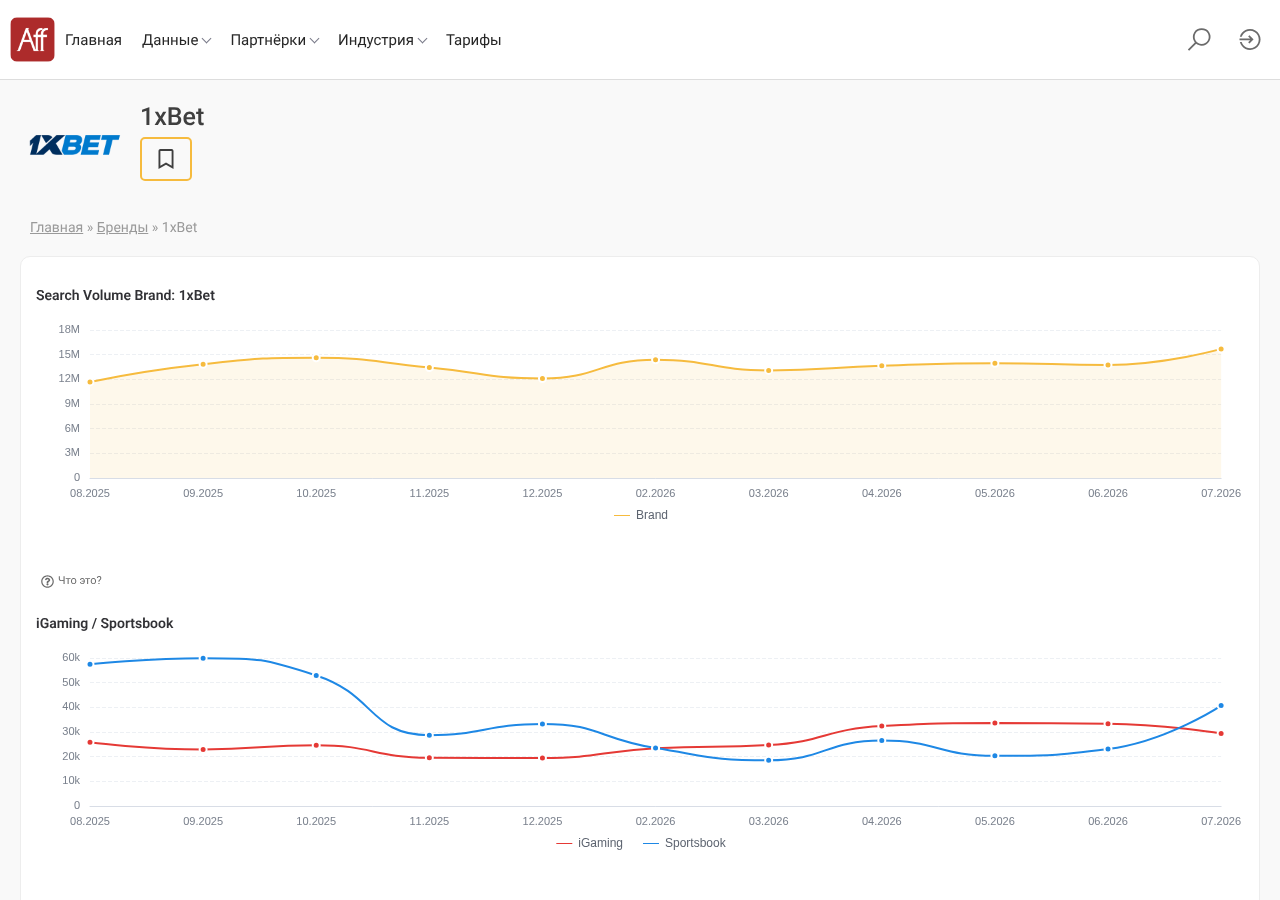Image resolution: width=1280 pixels, height=900 pixels.
Task: Follow the Бренды breadcrumb link
Action: [122, 227]
